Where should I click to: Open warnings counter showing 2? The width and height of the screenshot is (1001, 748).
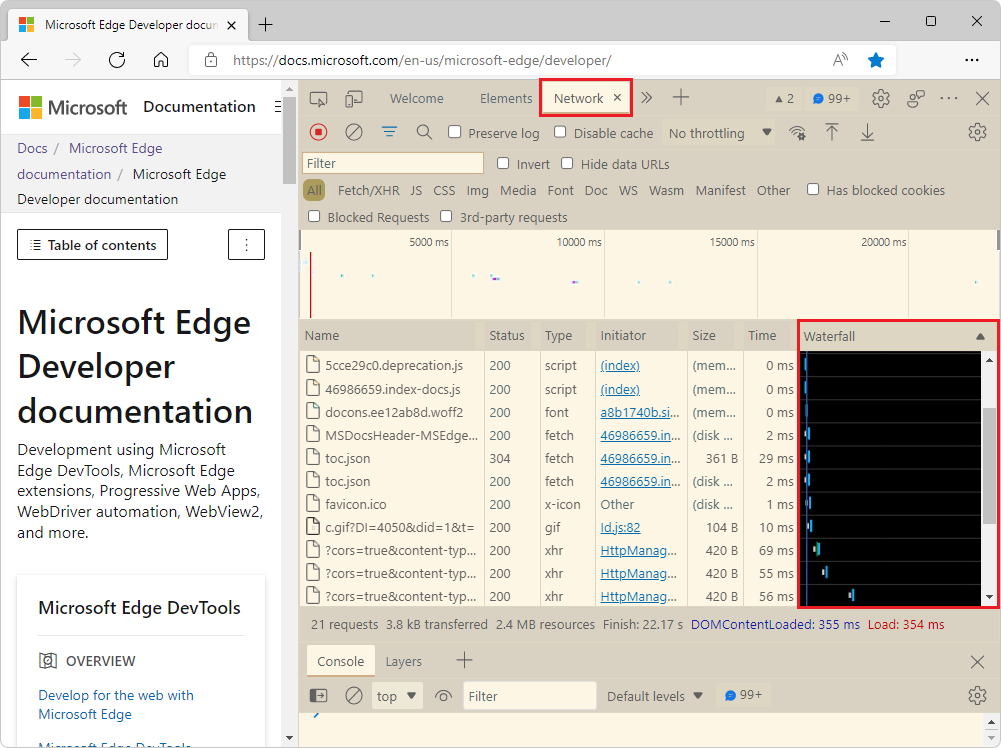(783, 98)
